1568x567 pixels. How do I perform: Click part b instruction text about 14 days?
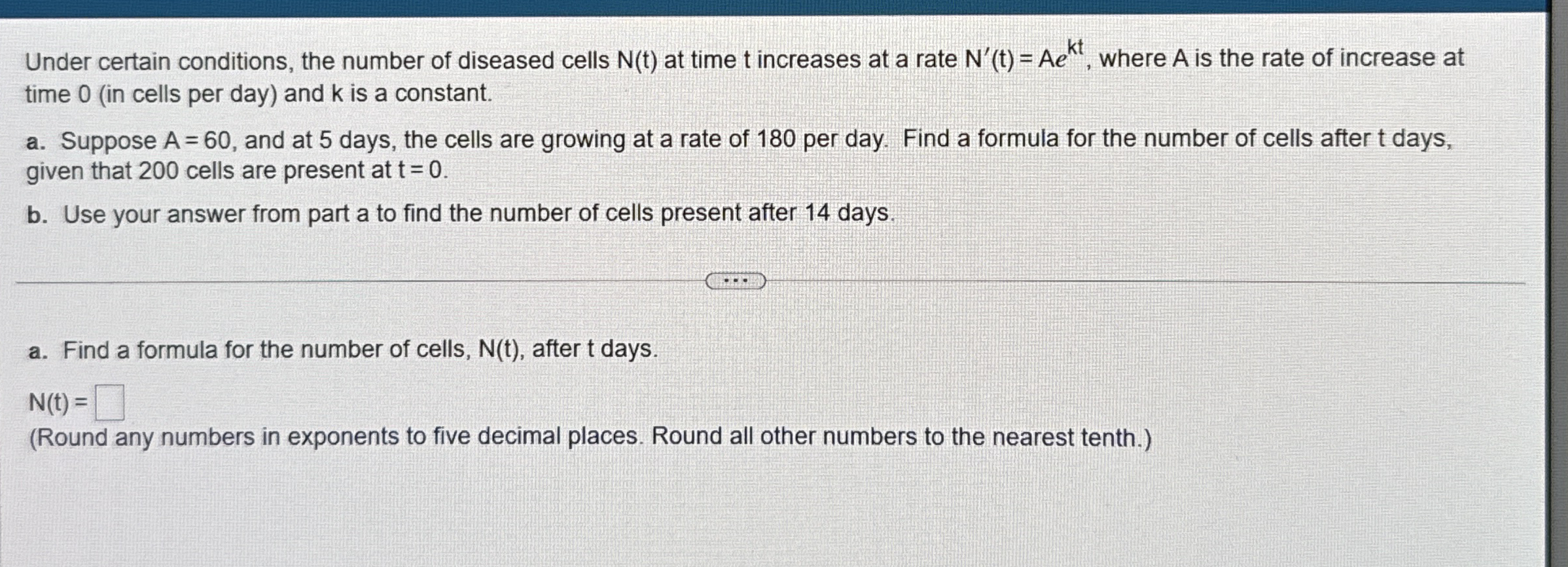[458, 212]
